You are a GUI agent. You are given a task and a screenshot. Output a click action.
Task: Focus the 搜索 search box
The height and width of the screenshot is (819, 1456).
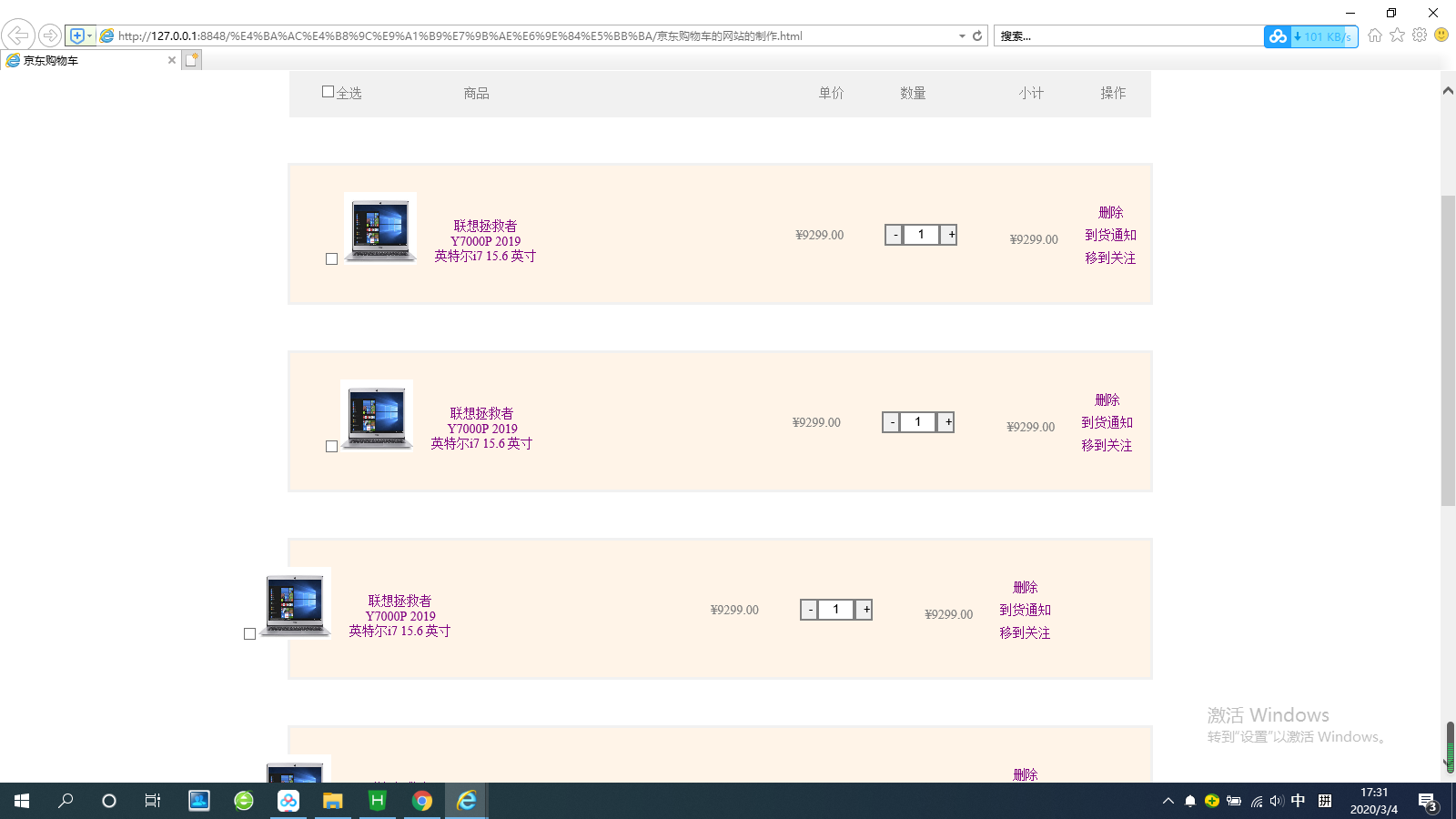click(x=1128, y=36)
